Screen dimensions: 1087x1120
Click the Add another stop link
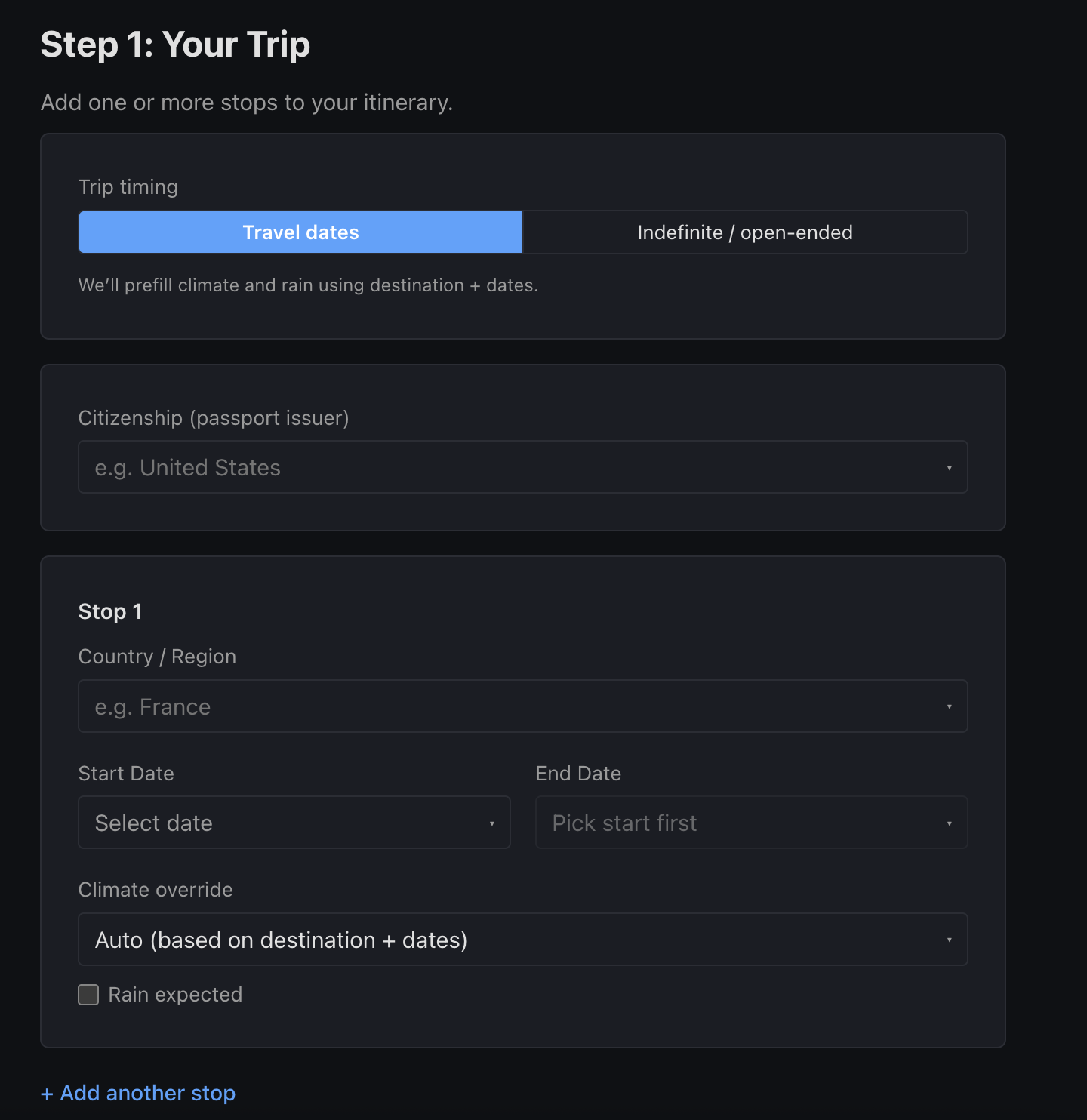[x=137, y=1093]
